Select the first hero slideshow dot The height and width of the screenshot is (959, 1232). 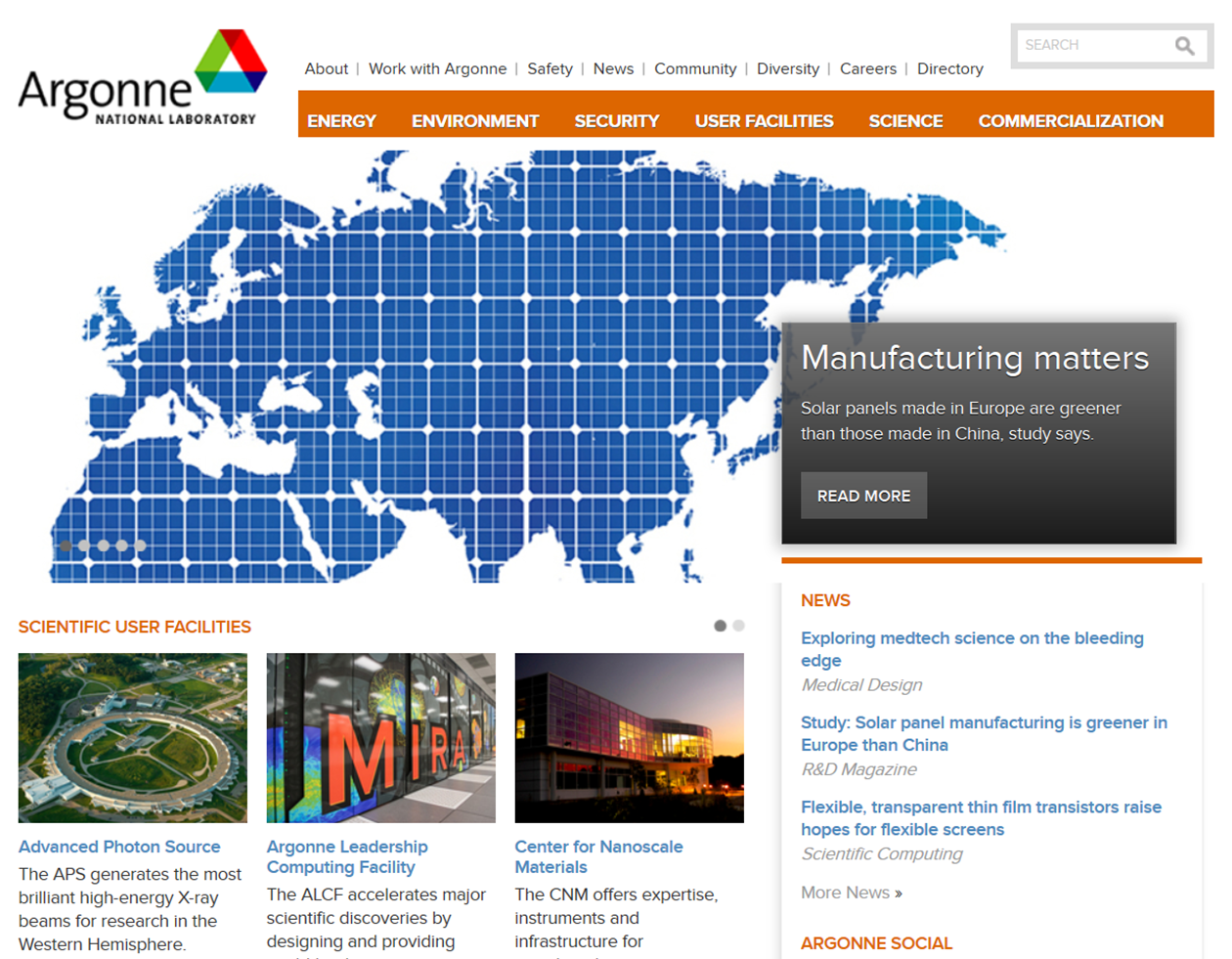pos(66,545)
